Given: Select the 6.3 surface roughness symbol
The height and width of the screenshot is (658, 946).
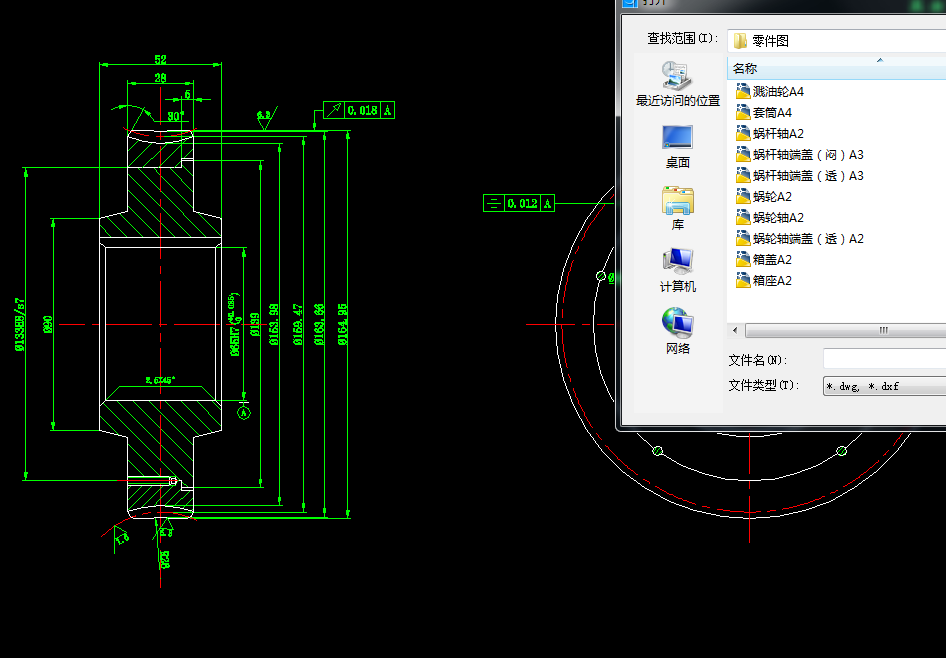Looking at the screenshot, I should 265,118.
